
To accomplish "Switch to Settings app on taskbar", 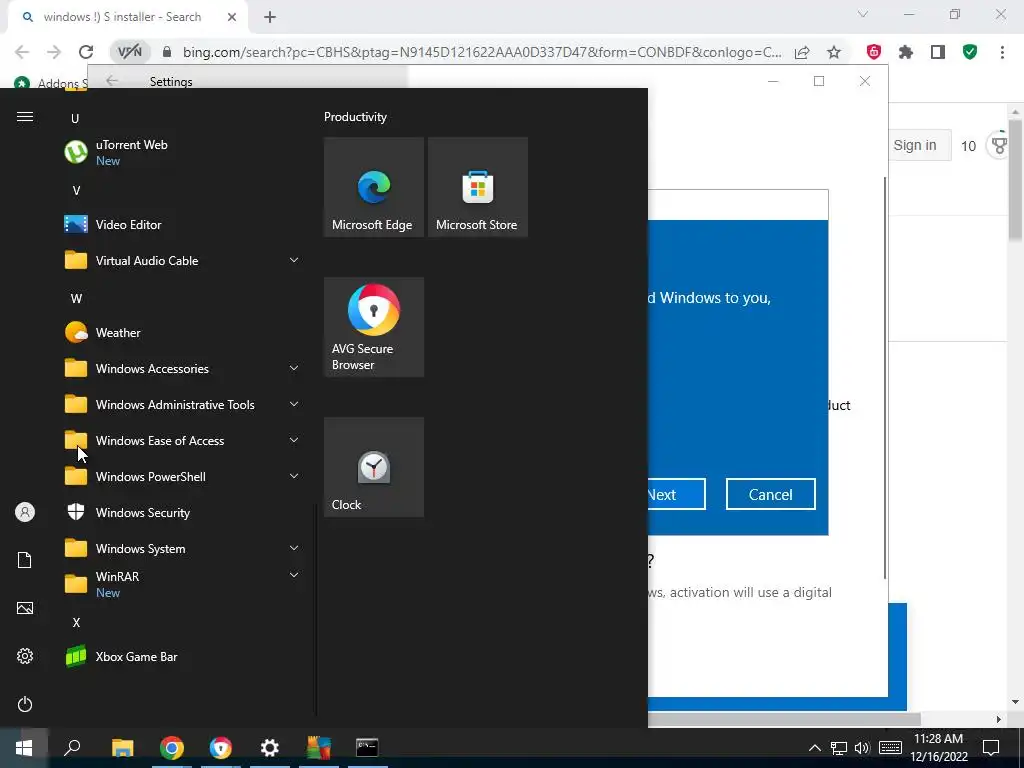I will click(x=270, y=748).
